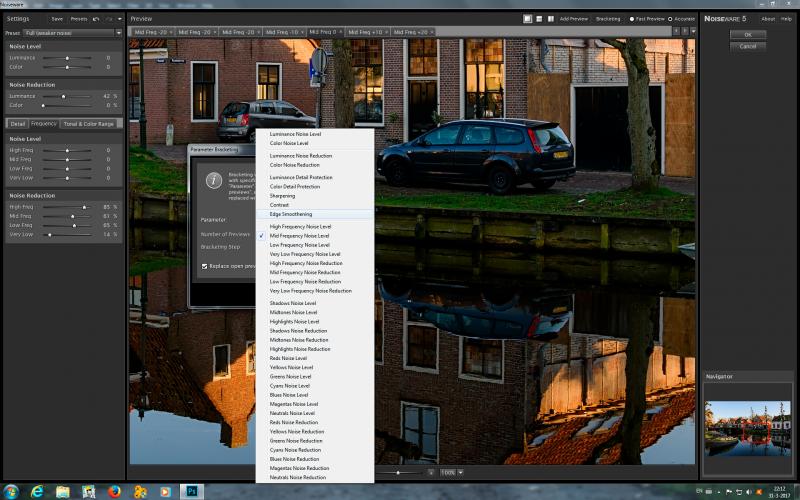
Task: Click Noise Reduction Luminance slider handle
Action: [63, 96]
